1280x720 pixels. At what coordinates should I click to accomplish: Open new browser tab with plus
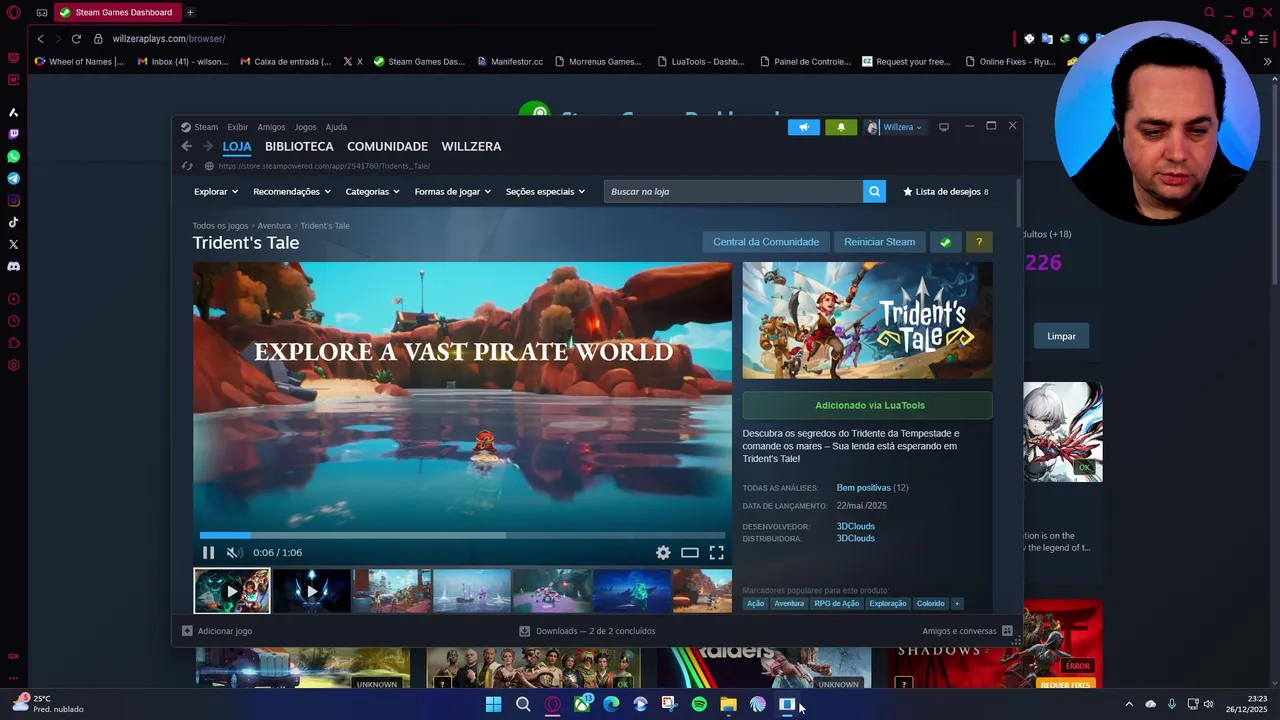point(190,12)
